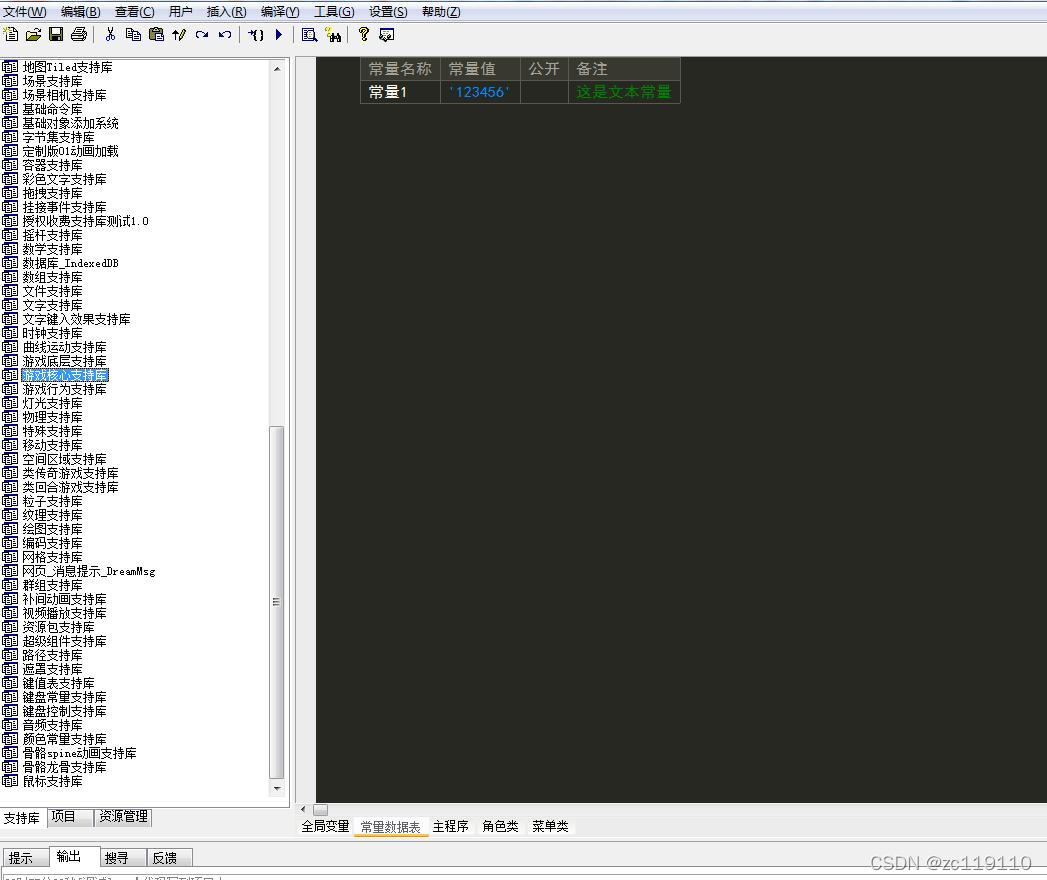Open the 工具(G) menu

point(334,12)
